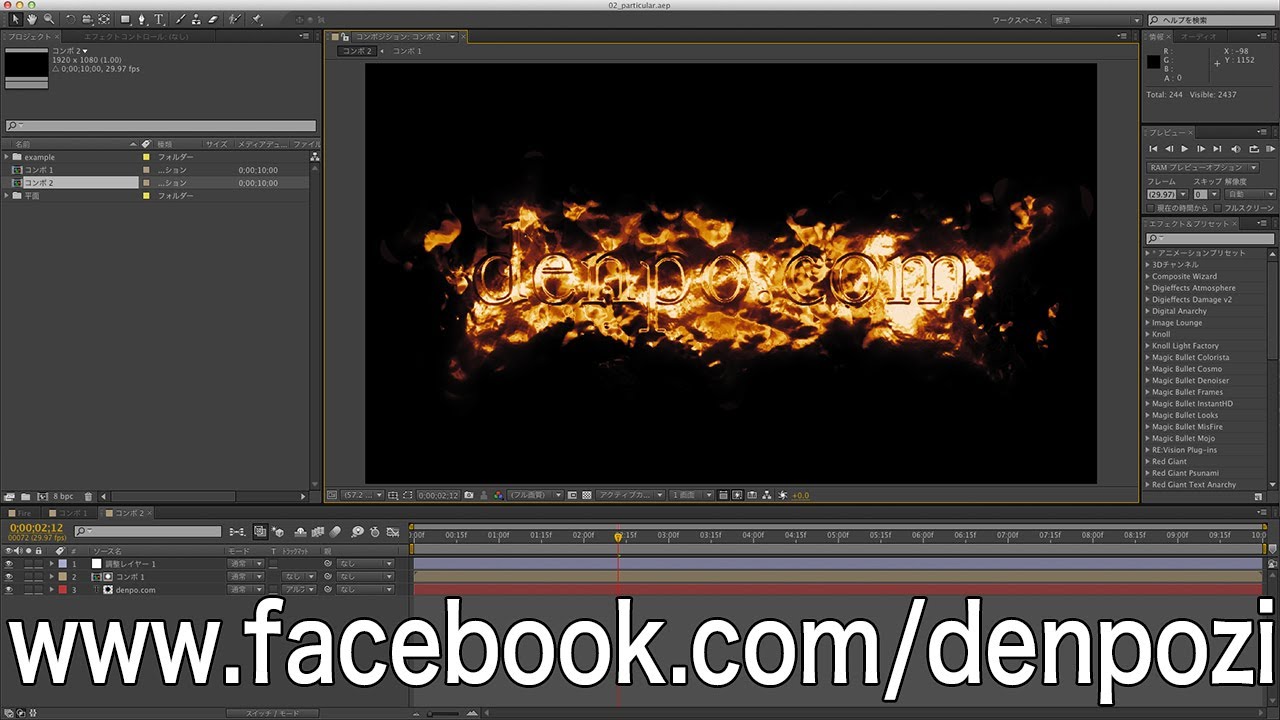Click the region of interest icon
This screenshot has width=1280, height=720.
574,495
